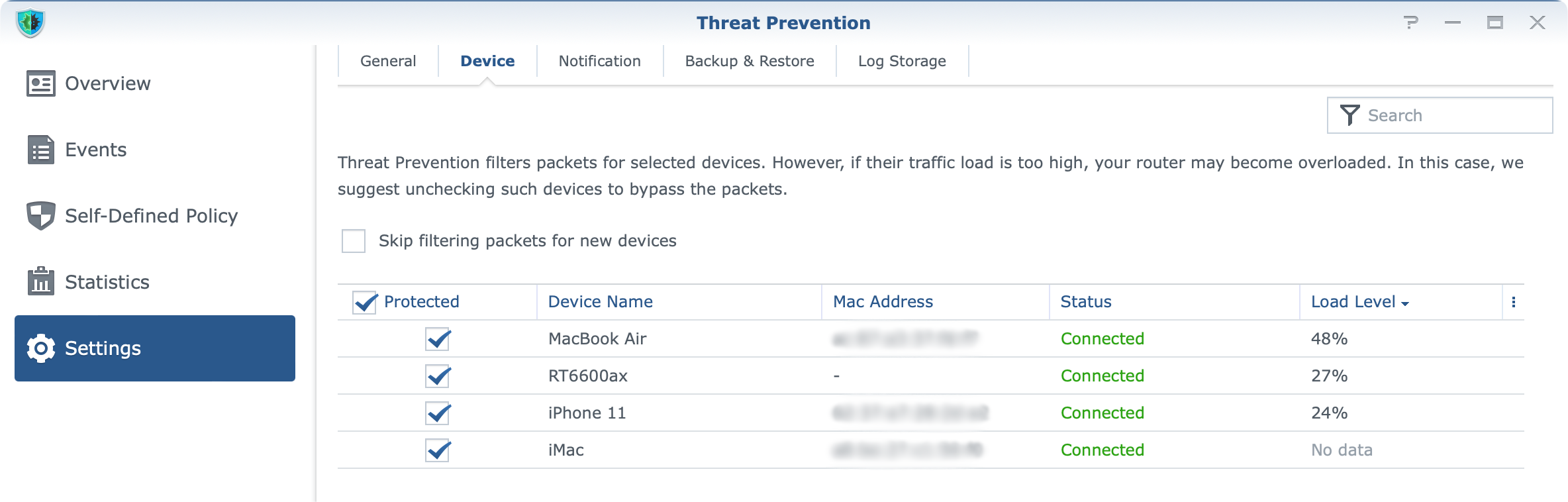Click the Settings gear icon

click(x=41, y=348)
